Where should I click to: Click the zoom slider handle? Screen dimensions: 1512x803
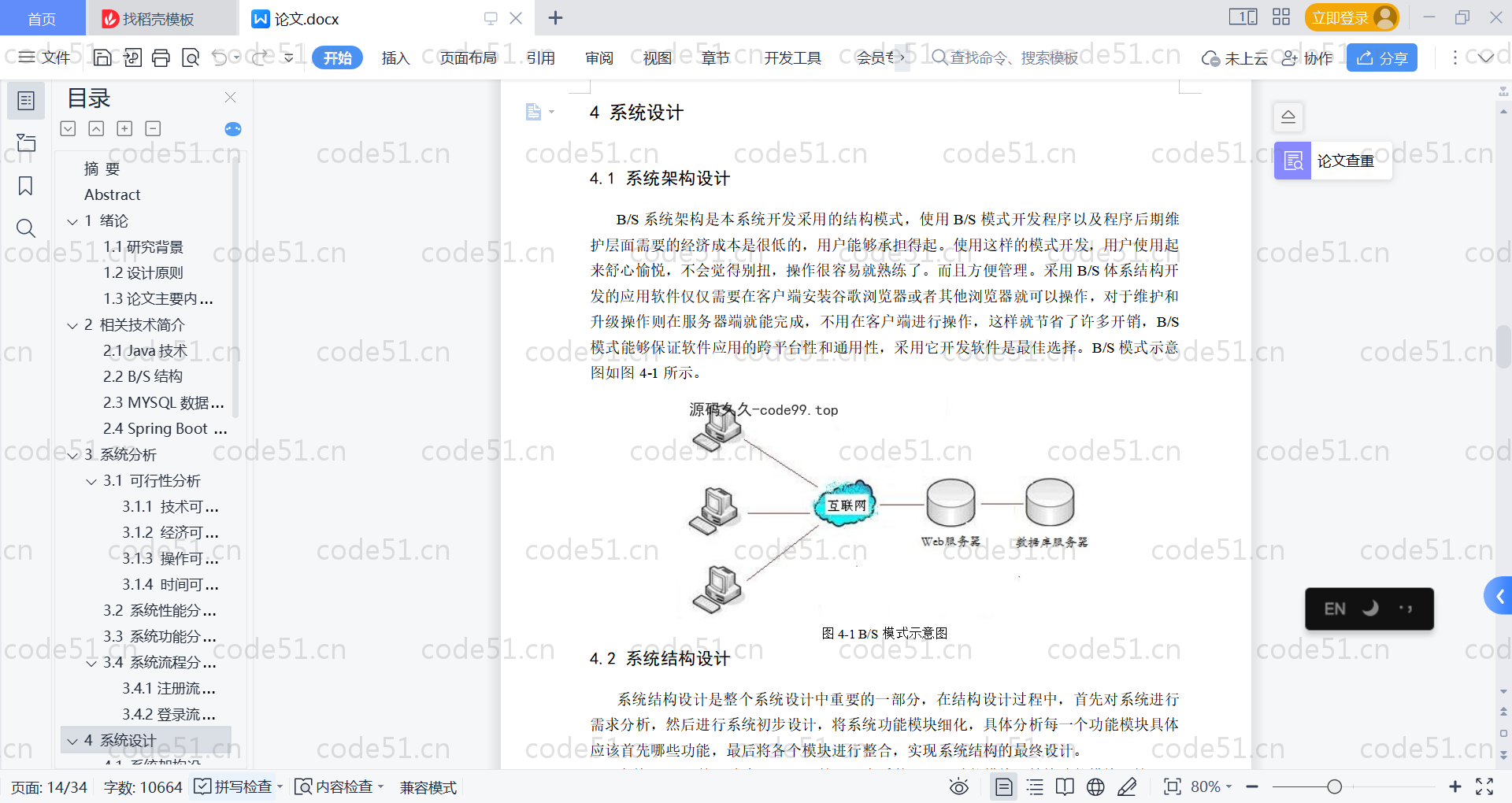coord(1334,786)
